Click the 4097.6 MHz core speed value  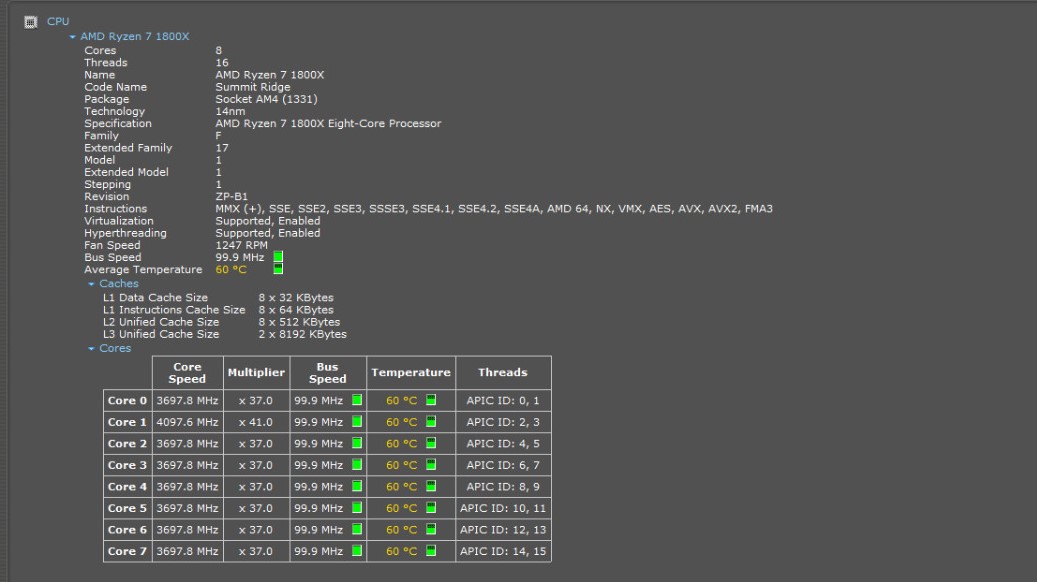point(187,422)
